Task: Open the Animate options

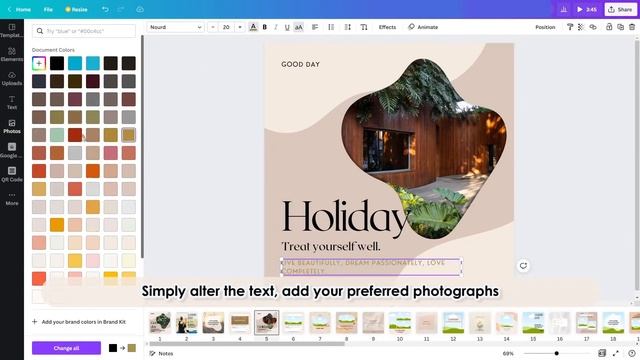Action: [x=423, y=27]
